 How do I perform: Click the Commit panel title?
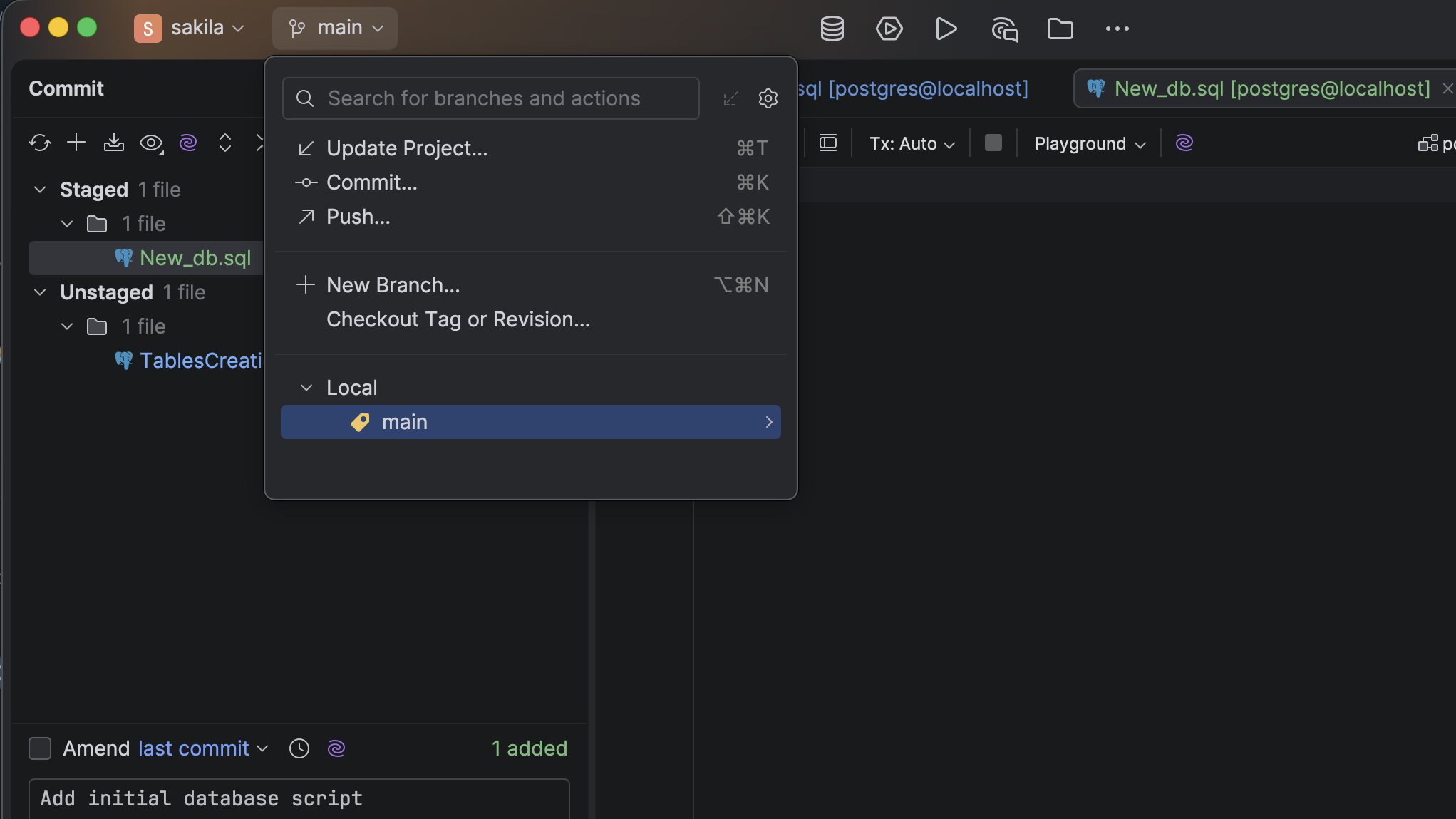pos(66,88)
